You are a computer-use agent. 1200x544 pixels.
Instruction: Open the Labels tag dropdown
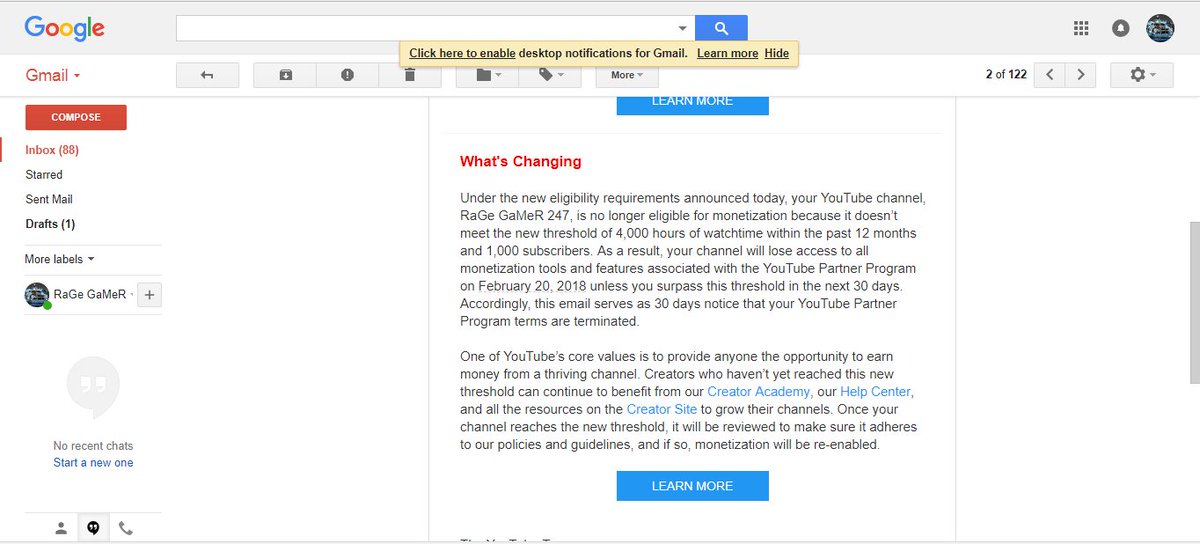click(552, 75)
